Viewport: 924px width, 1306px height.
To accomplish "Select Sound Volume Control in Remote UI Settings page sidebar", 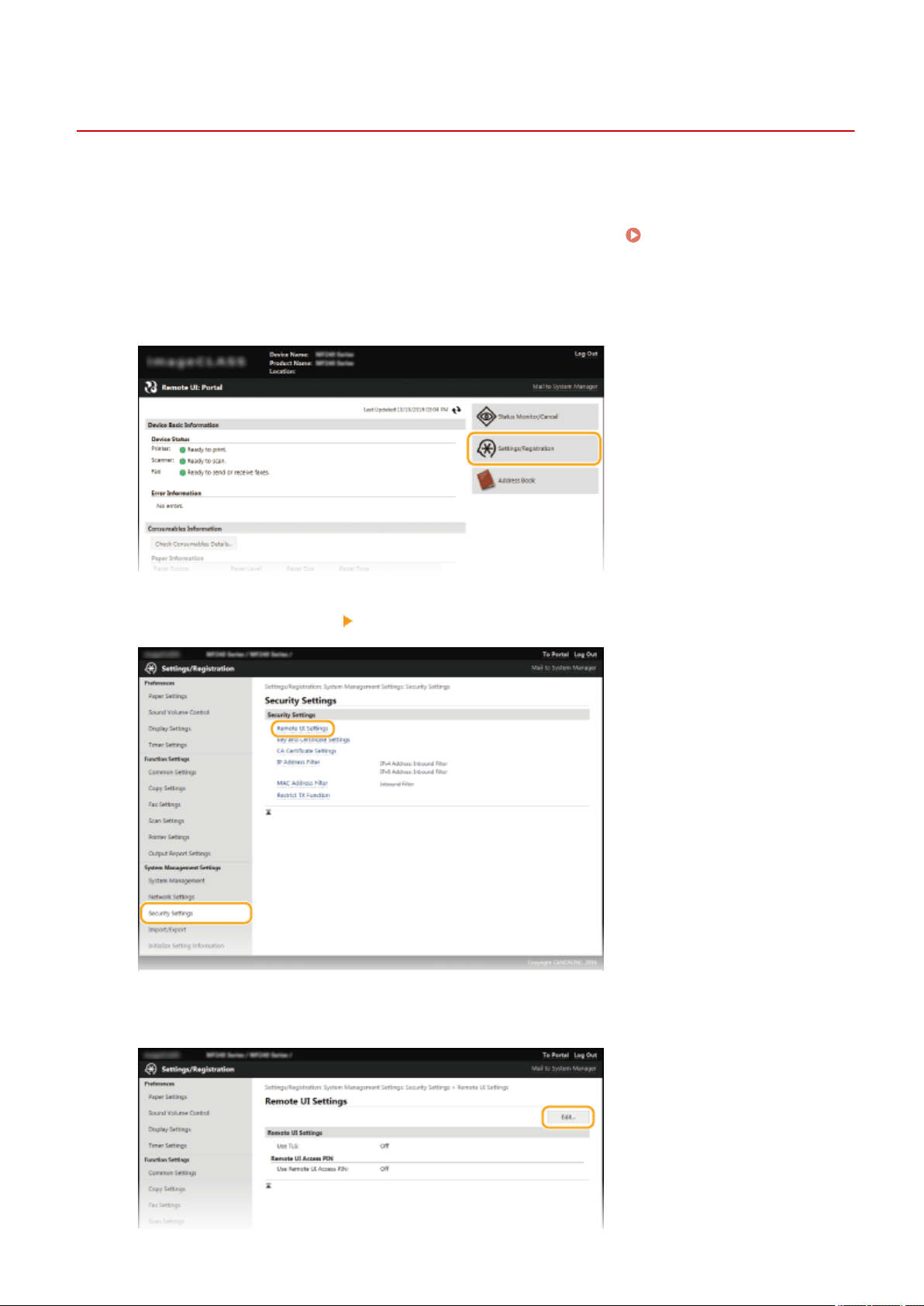I will tap(179, 1113).
